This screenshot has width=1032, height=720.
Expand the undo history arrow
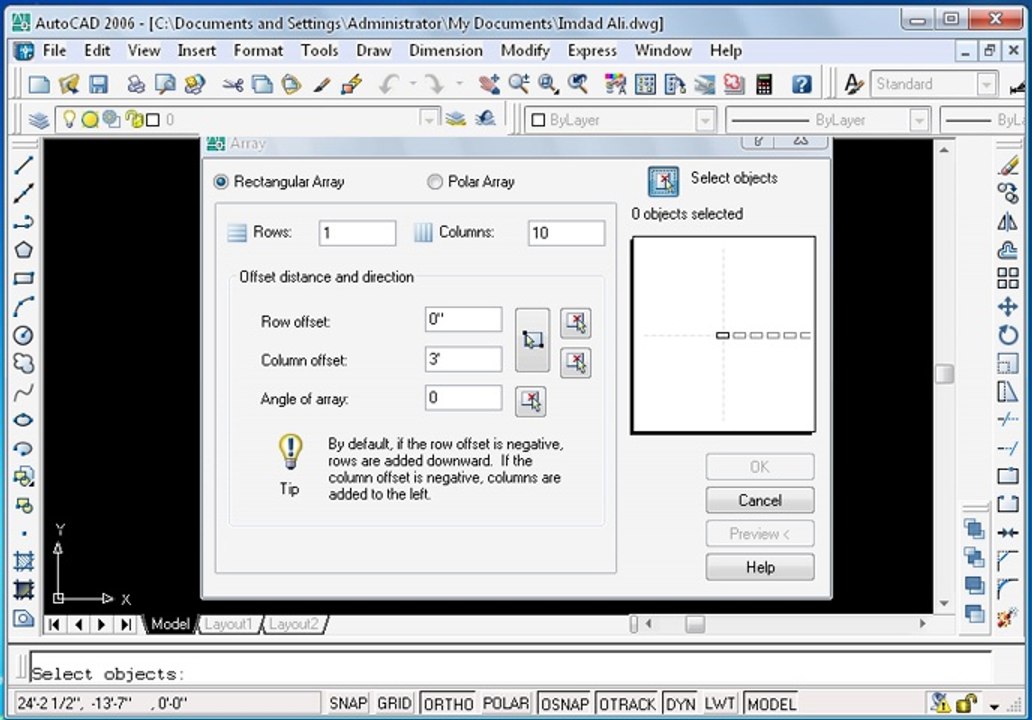pyautogui.click(x=413, y=84)
